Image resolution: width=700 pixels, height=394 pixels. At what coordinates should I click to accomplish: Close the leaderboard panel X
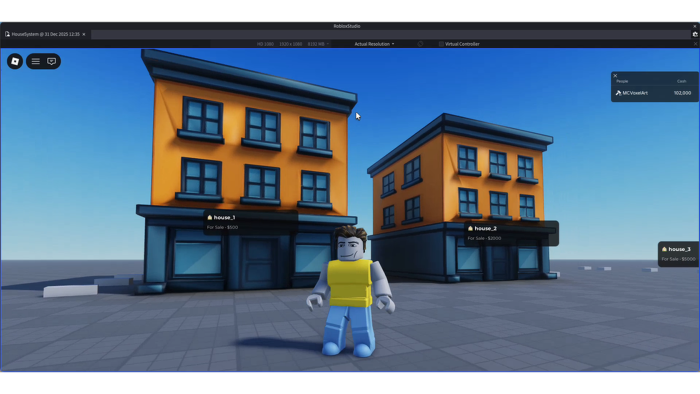615,75
